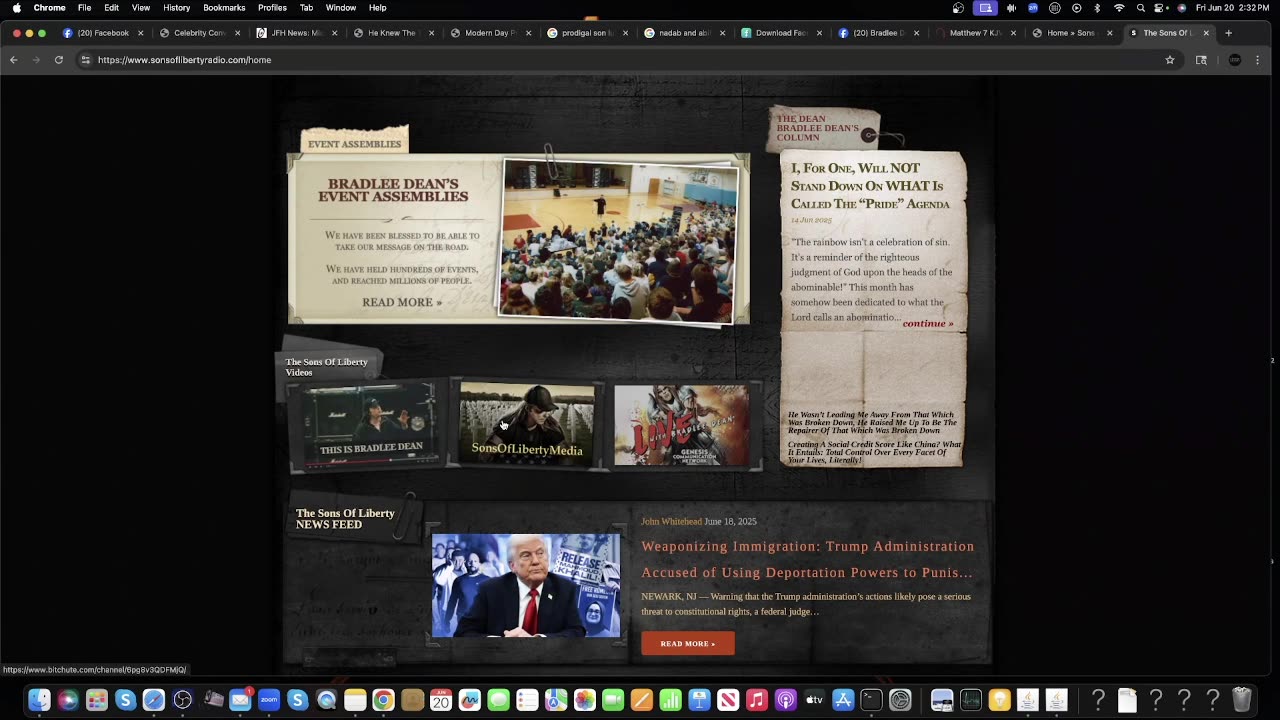Open Photos from the Dock

coord(585,700)
